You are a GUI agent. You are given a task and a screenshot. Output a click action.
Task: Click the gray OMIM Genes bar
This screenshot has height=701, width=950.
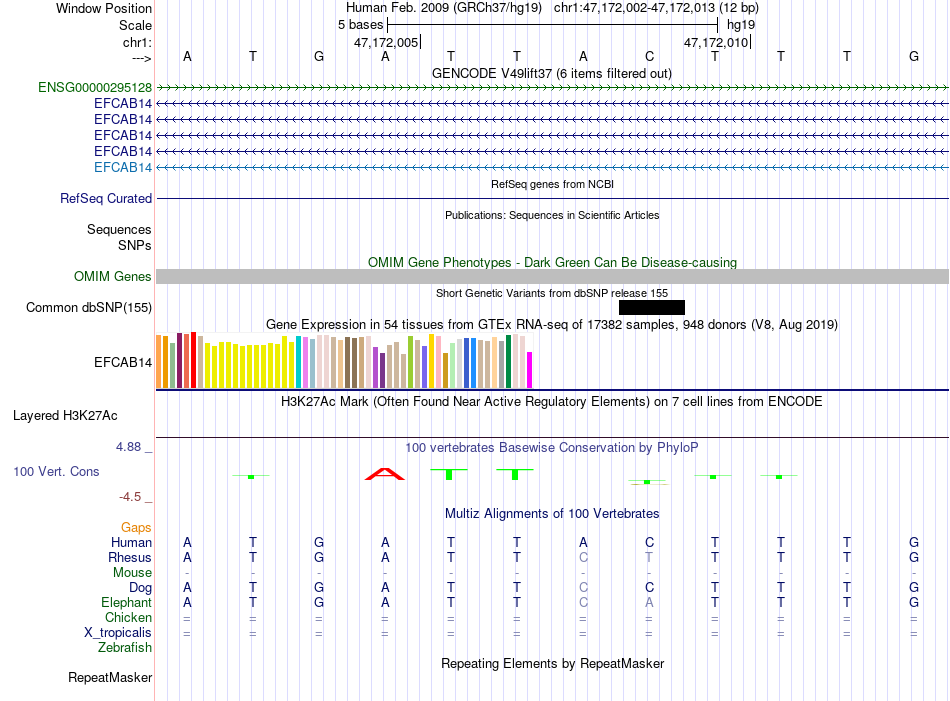[x=552, y=276]
